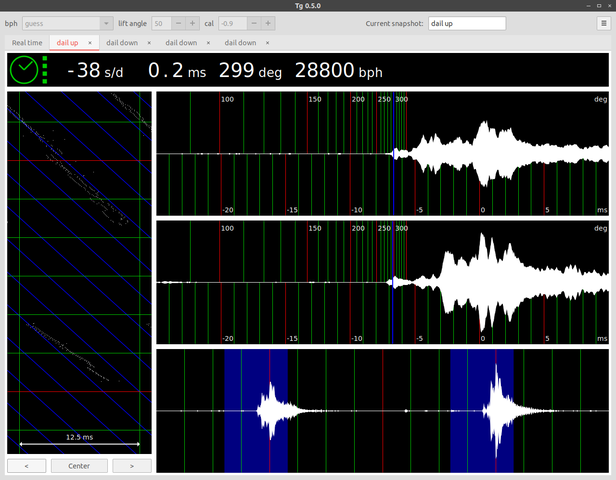This screenshot has height=480, width=616.
Task: Click the cal value field
Action: (x=233, y=24)
